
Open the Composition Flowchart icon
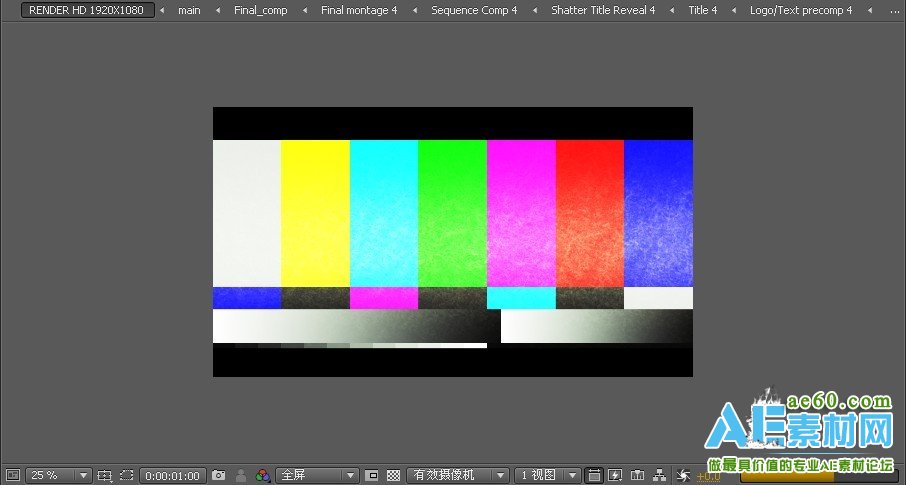click(x=659, y=475)
